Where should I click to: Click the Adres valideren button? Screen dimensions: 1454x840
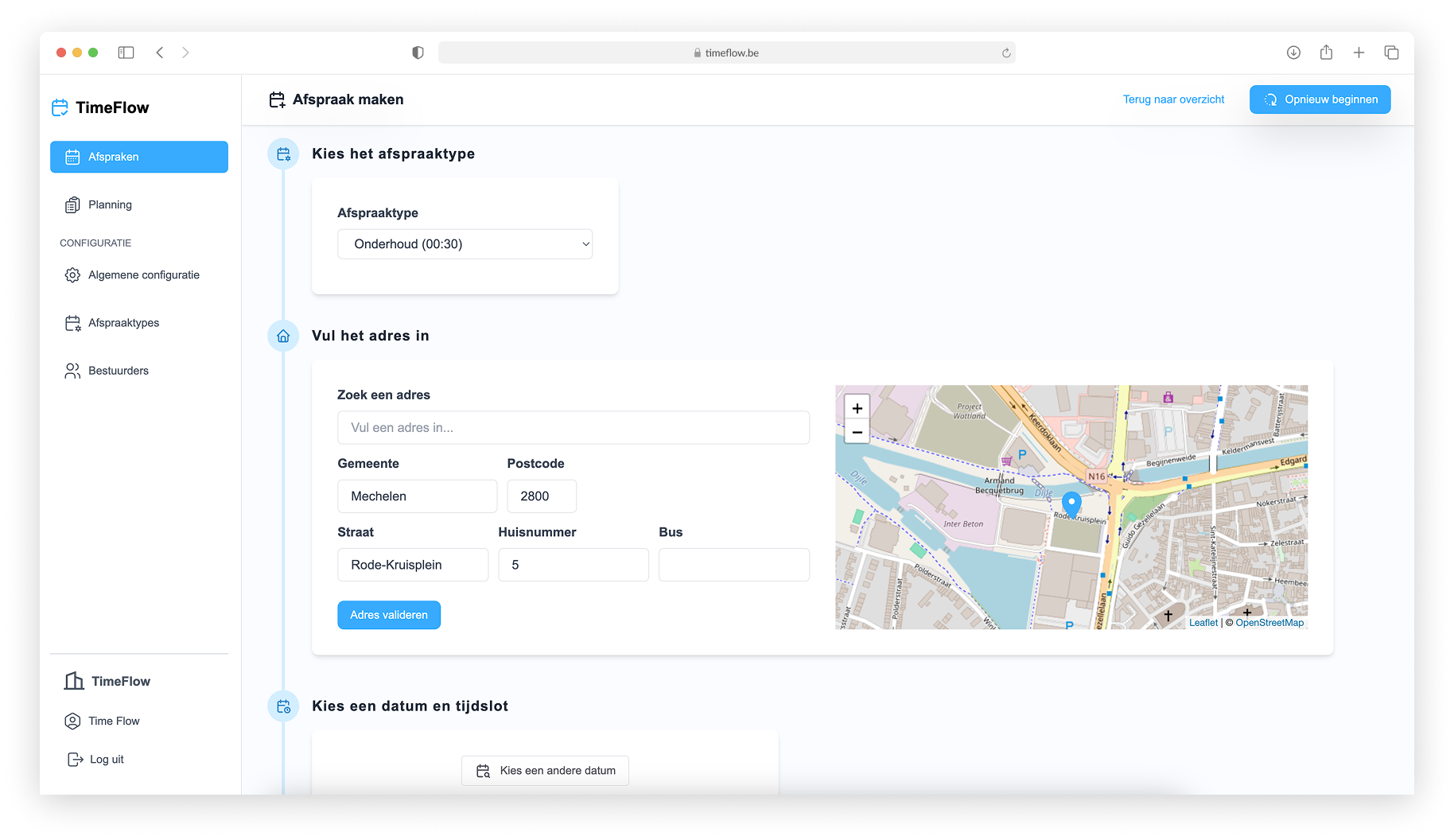point(388,614)
